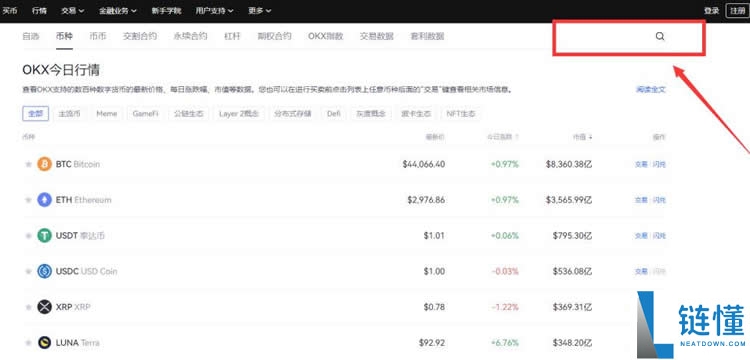Toggle the LUNA favorite star
Viewport: 750px width, 360px height.
[28, 343]
